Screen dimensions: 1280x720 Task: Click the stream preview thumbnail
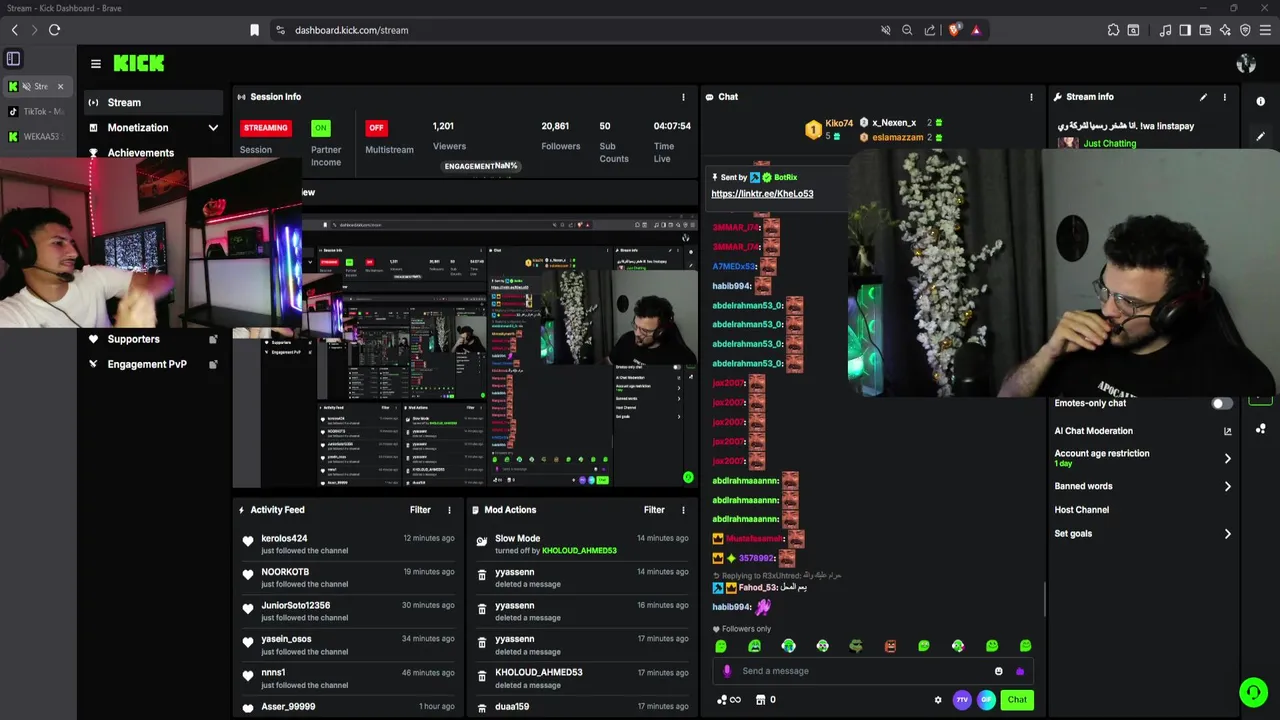pyautogui.click(x=465, y=350)
